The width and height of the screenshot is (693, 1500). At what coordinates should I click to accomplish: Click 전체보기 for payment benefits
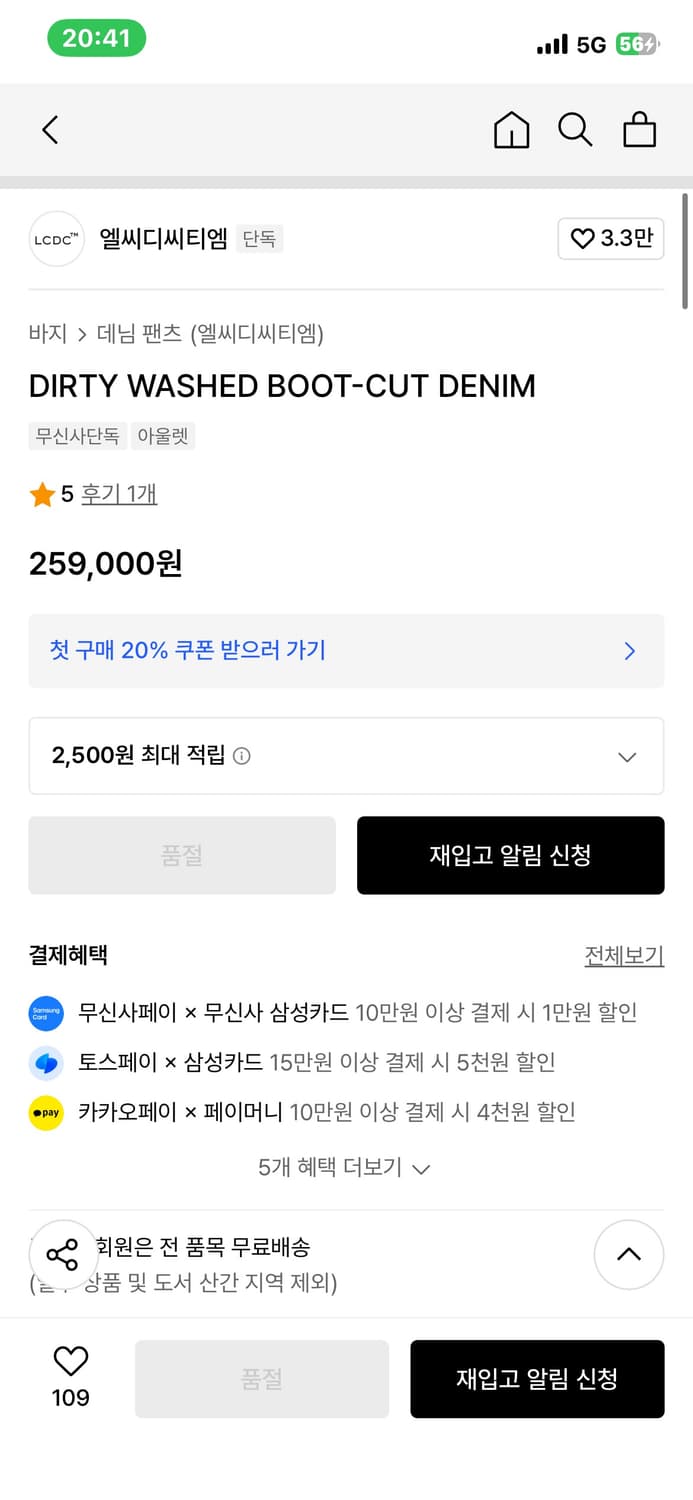[624, 956]
